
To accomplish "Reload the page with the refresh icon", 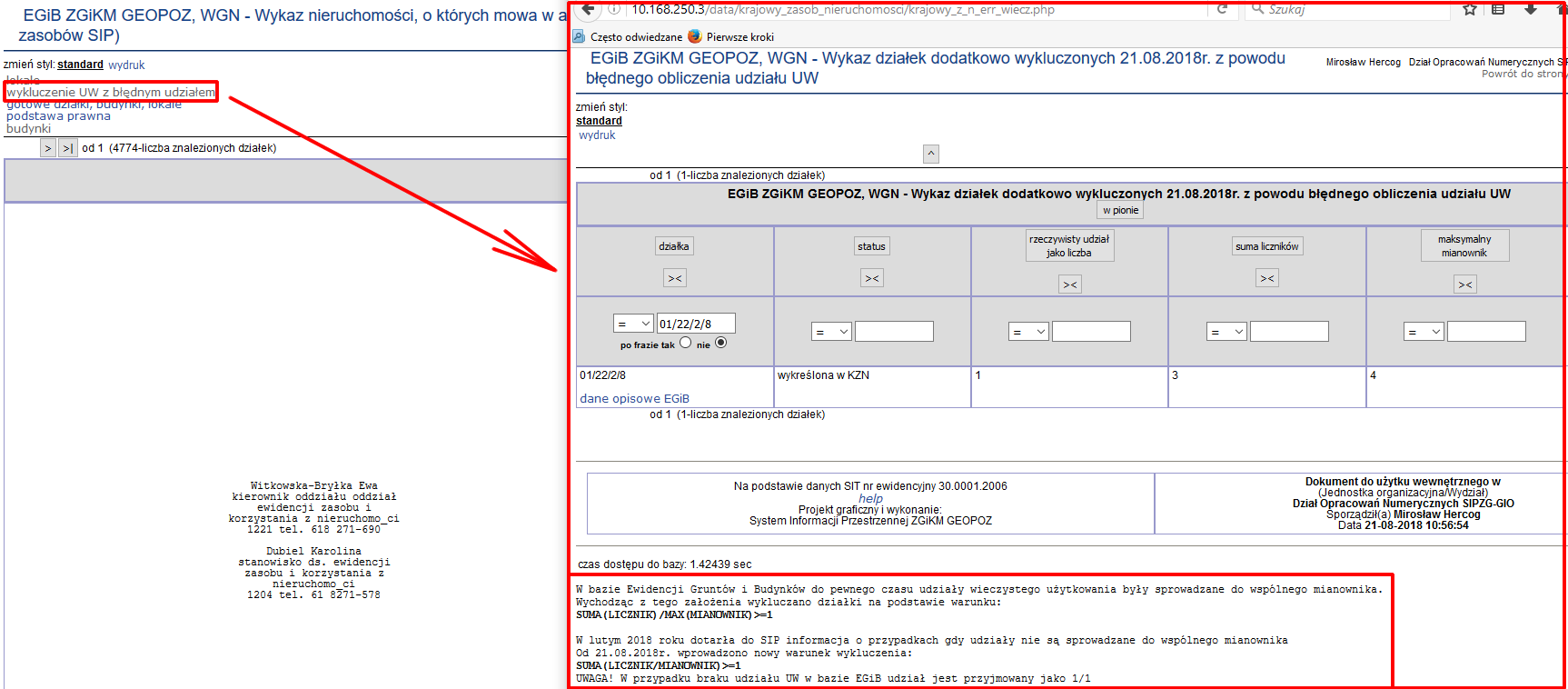I will tap(1222, 9).
